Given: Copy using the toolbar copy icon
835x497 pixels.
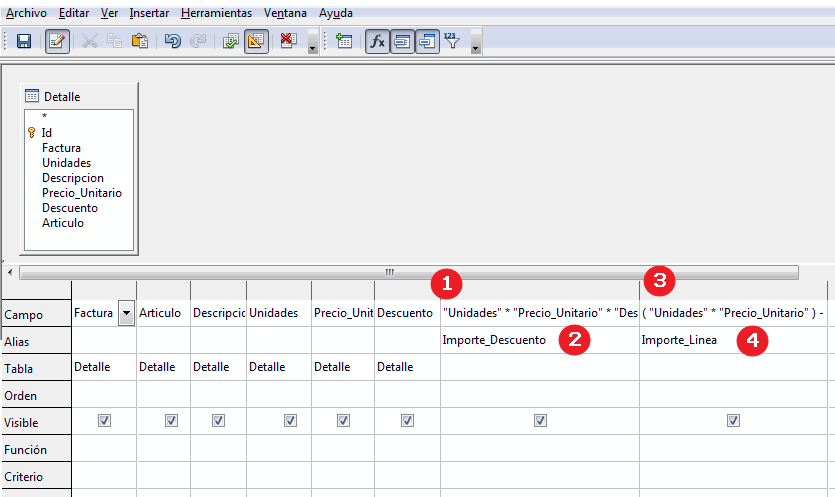Looking at the screenshot, I should (114, 41).
